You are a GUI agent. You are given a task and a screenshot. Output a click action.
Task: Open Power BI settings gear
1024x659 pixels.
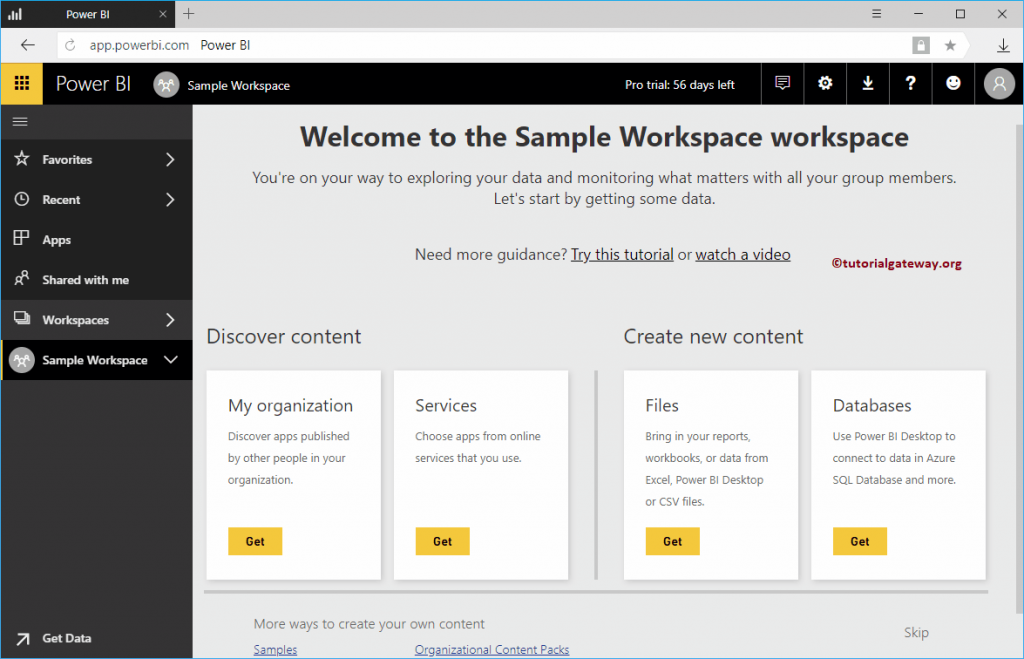coord(825,83)
